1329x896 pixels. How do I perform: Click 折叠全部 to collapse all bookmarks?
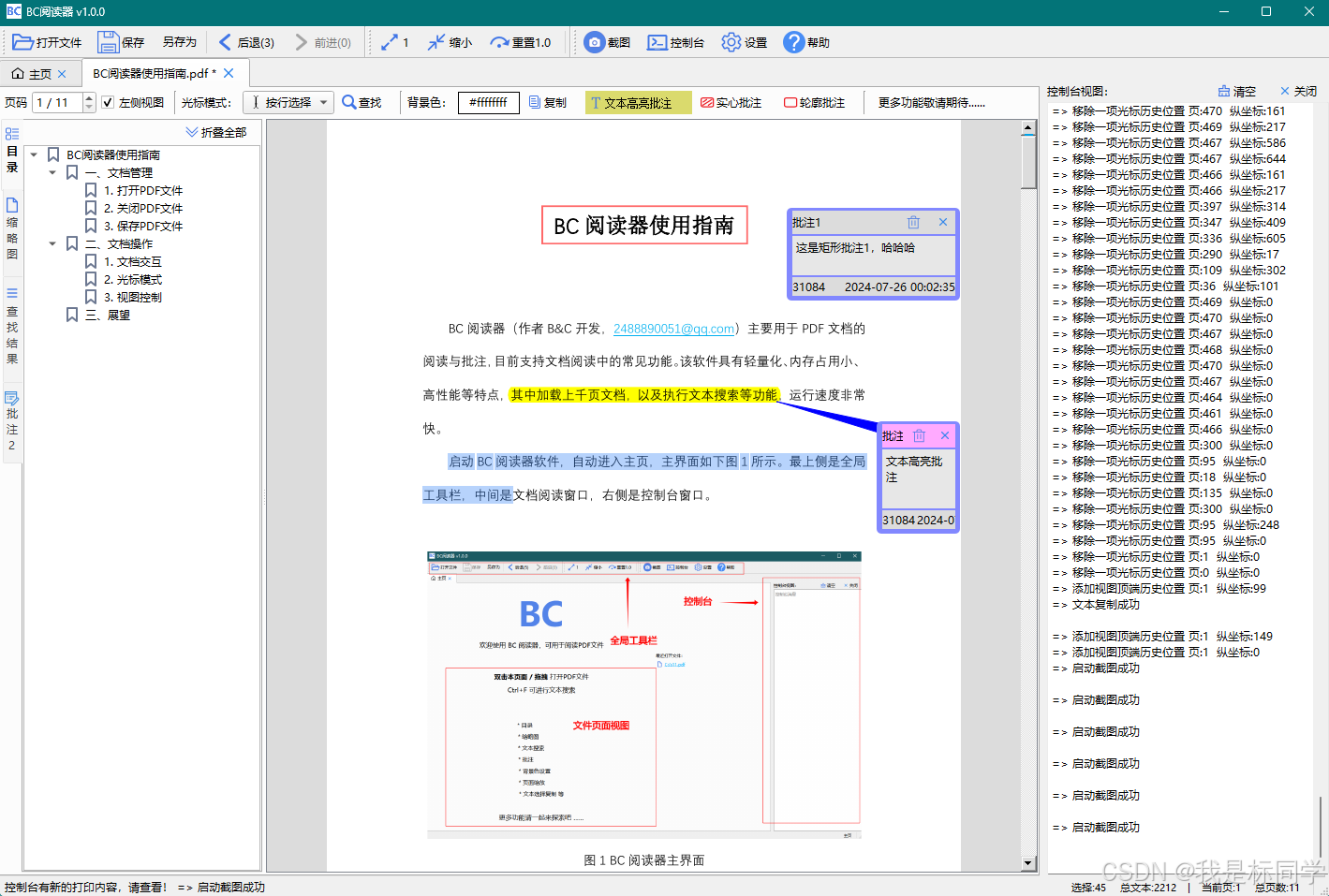pos(217,132)
